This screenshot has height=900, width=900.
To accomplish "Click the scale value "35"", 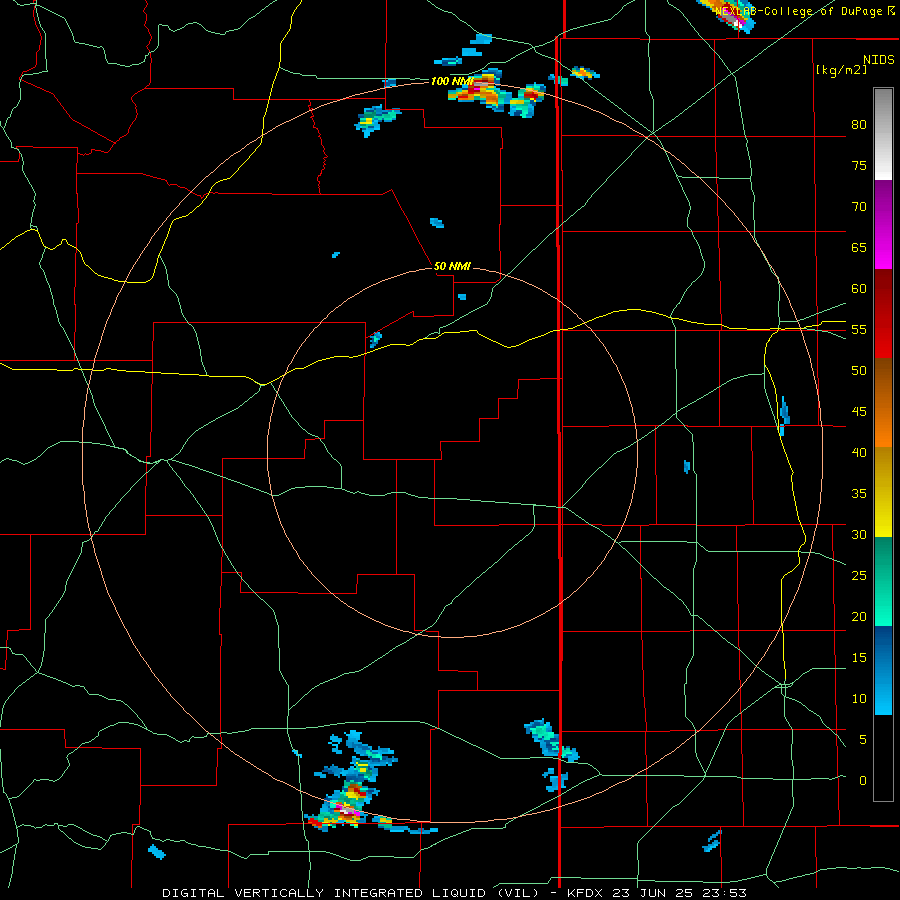I will coord(859,494).
